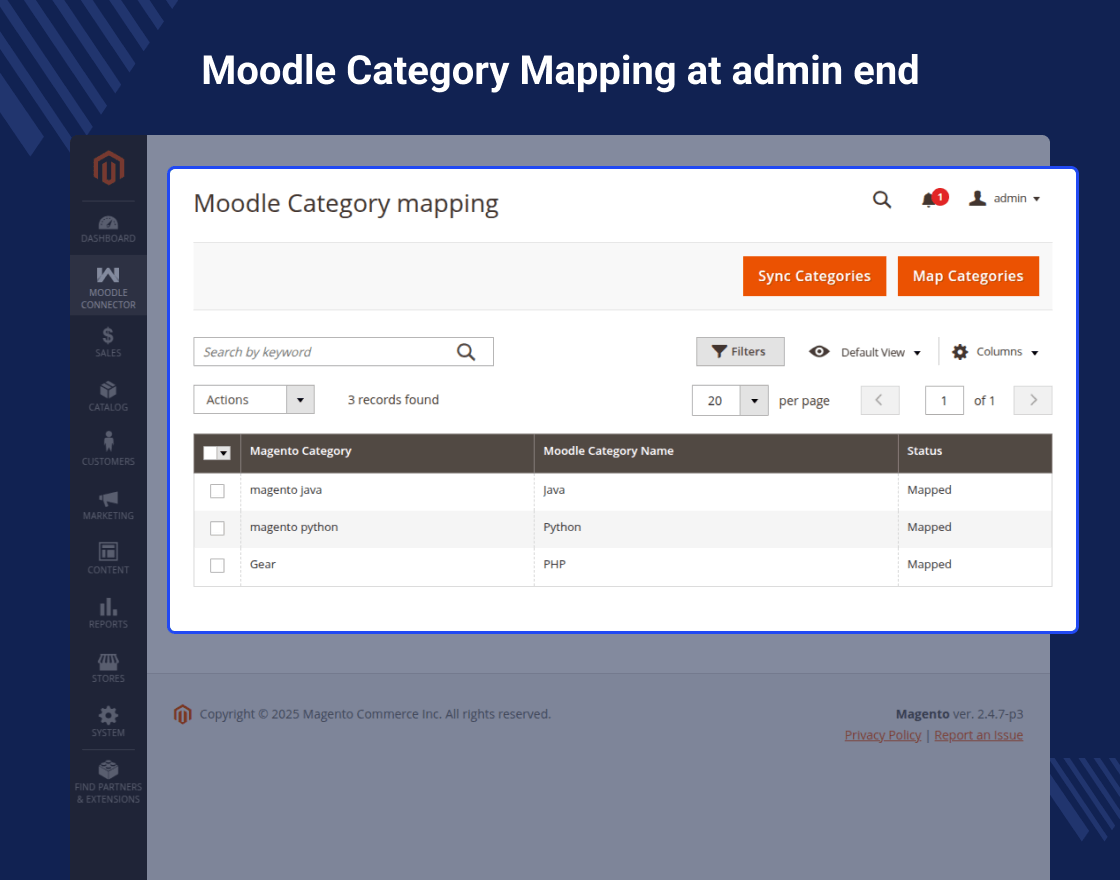Open the Actions dropdown

254,399
